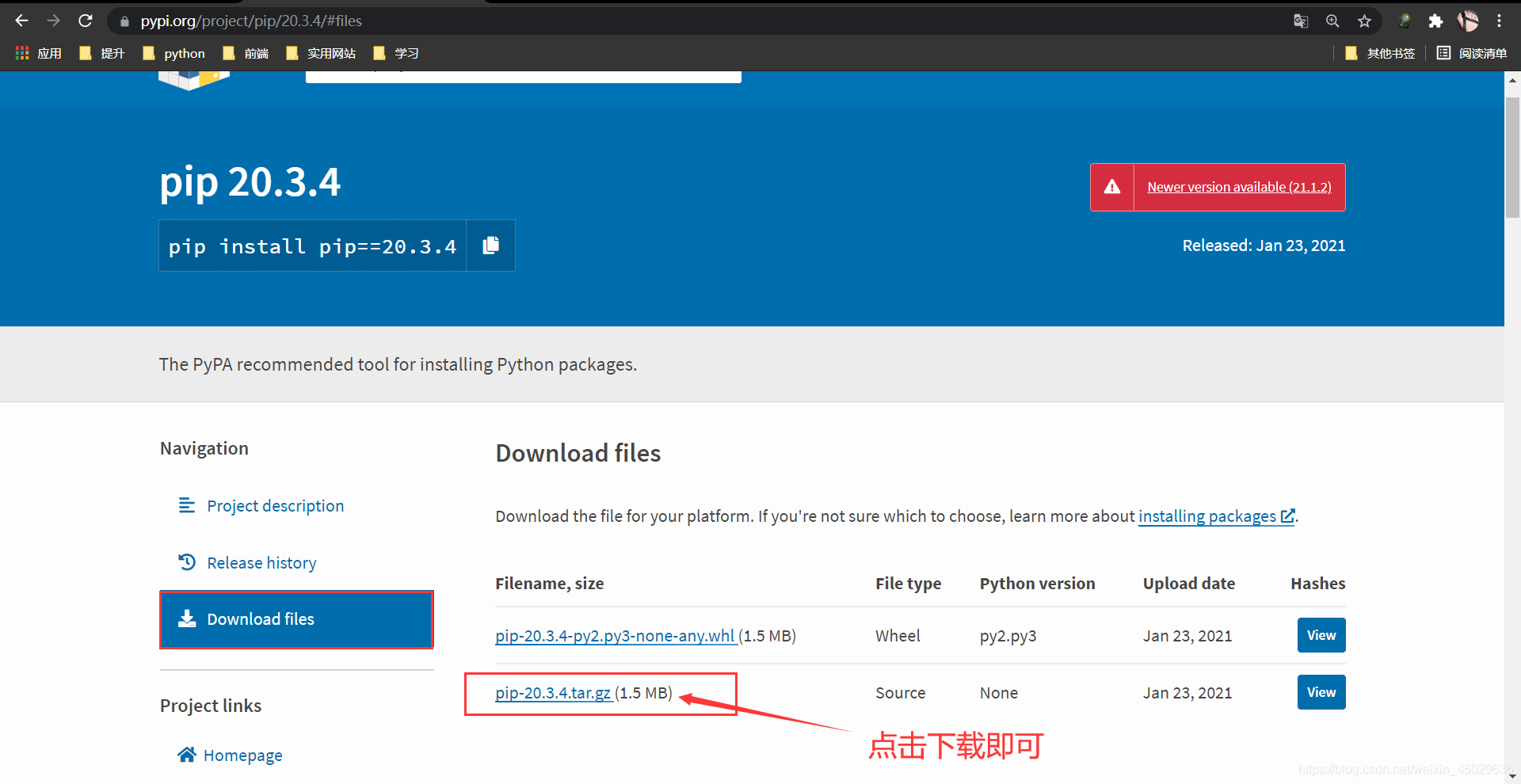The height and width of the screenshot is (784, 1521).
Task: Copy the pip install command
Action: pos(491,245)
